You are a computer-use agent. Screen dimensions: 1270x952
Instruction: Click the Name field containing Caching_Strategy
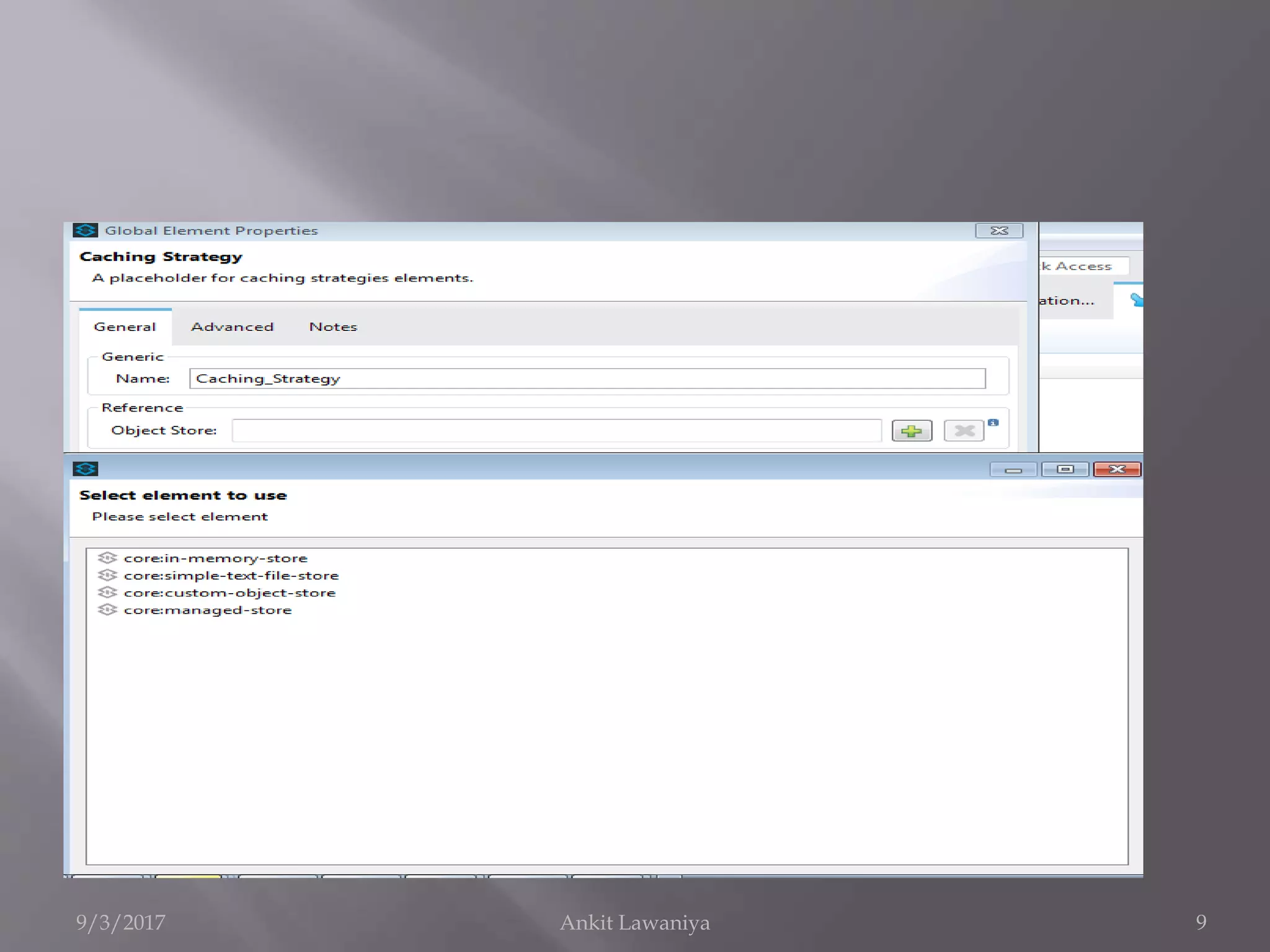[x=587, y=379]
